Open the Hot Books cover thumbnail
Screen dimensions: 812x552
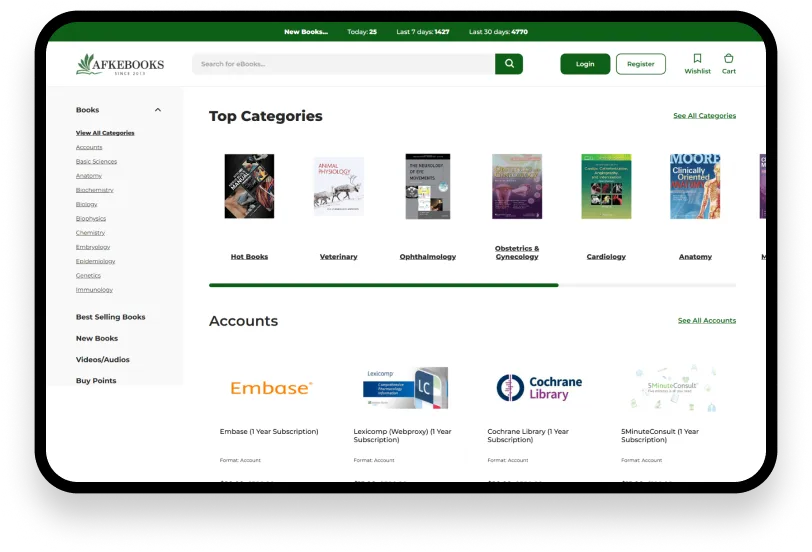coord(249,186)
